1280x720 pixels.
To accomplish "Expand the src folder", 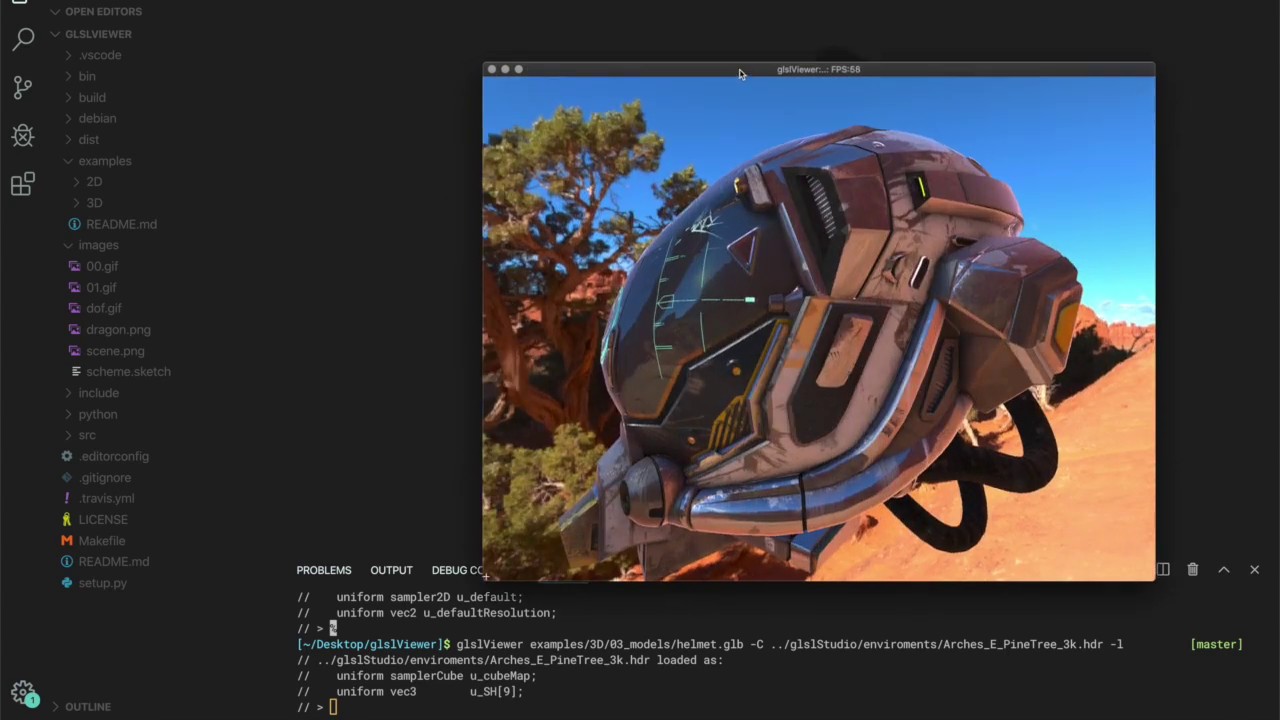I will [x=87, y=435].
